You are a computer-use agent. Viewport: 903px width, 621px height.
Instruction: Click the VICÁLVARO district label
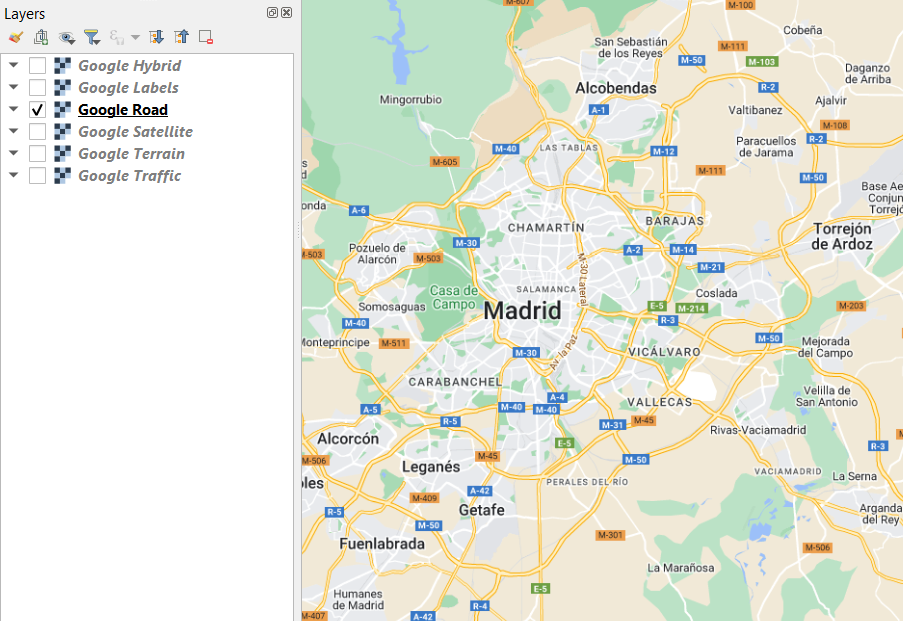(x=664, y=352)
